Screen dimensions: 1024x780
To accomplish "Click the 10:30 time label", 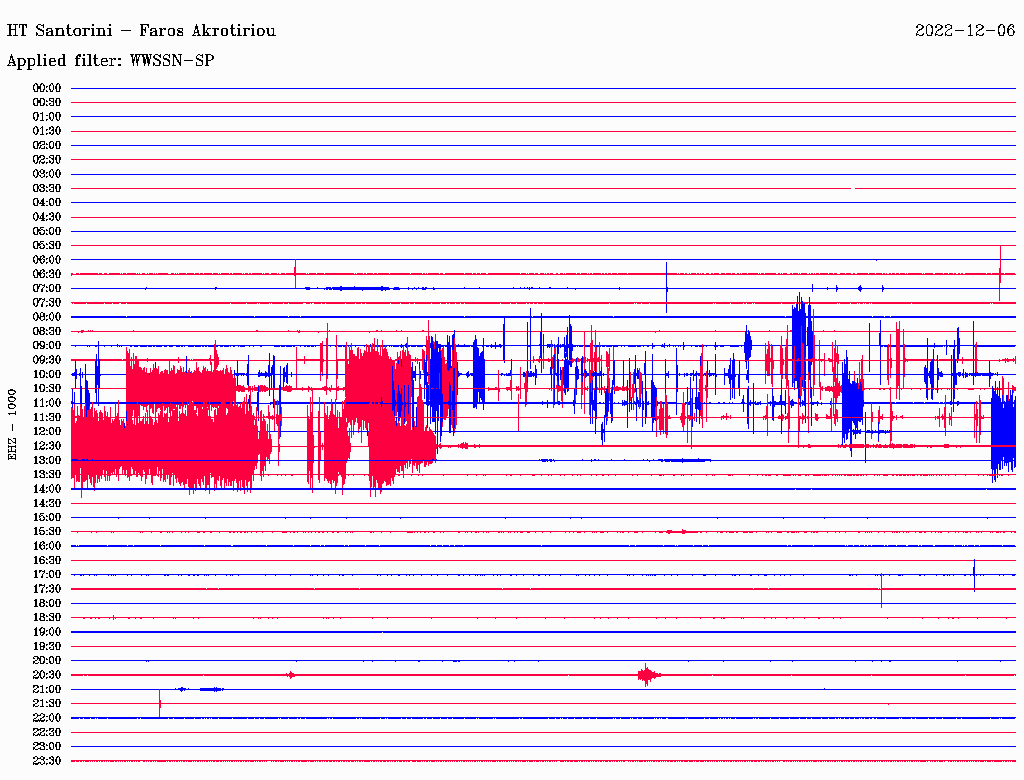I will pos(46,389).
